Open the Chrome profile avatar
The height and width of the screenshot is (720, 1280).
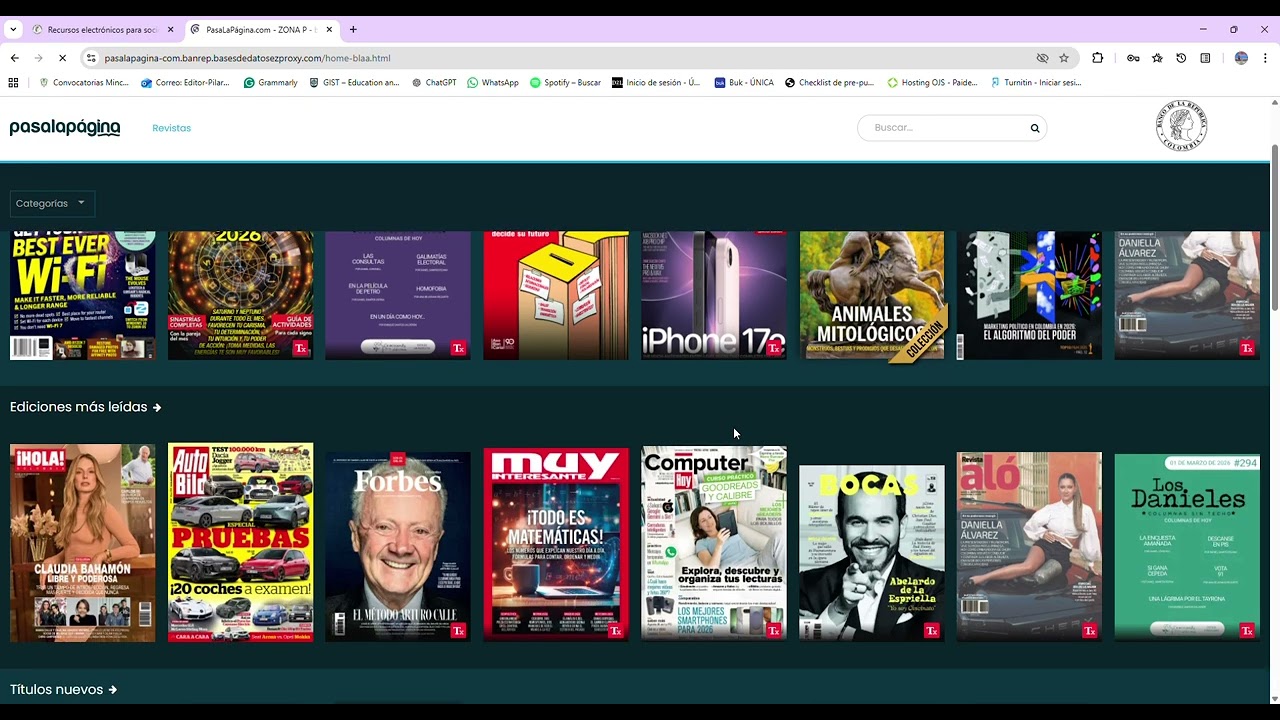coord(1241,58)
